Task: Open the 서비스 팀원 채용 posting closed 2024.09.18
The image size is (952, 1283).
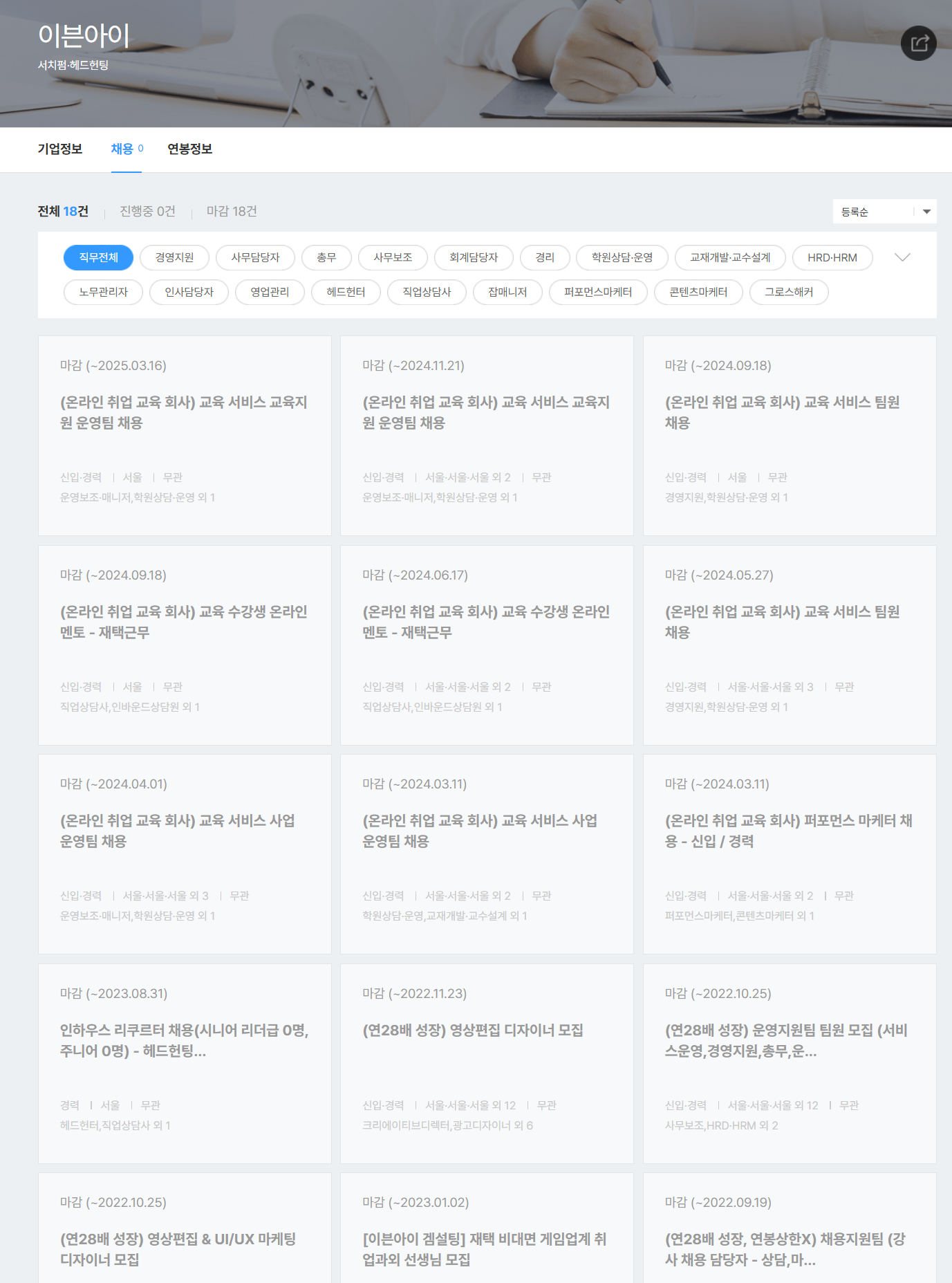Action: point(790,436)
